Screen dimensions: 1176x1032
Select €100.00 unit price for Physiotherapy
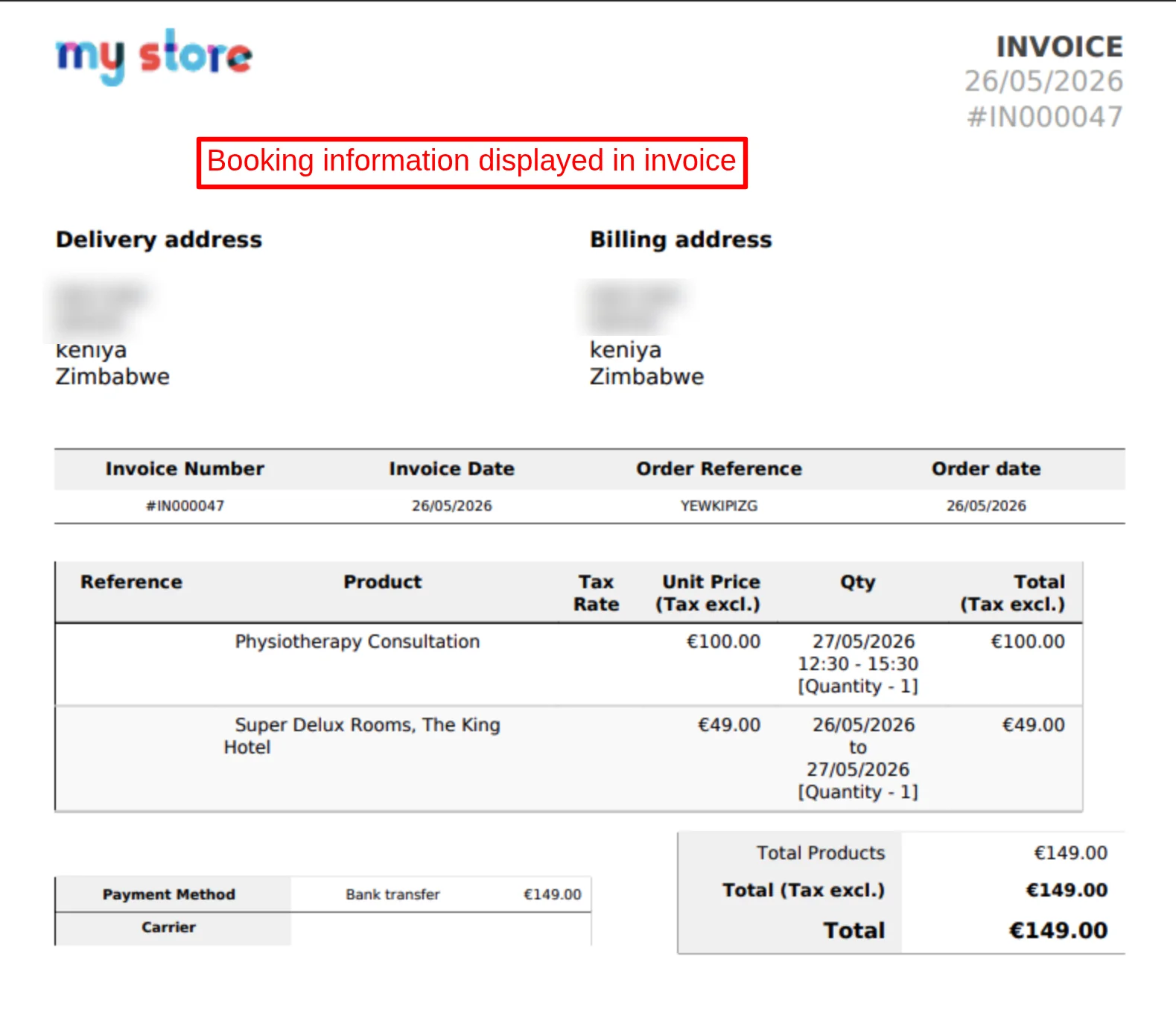coord(723,642)
